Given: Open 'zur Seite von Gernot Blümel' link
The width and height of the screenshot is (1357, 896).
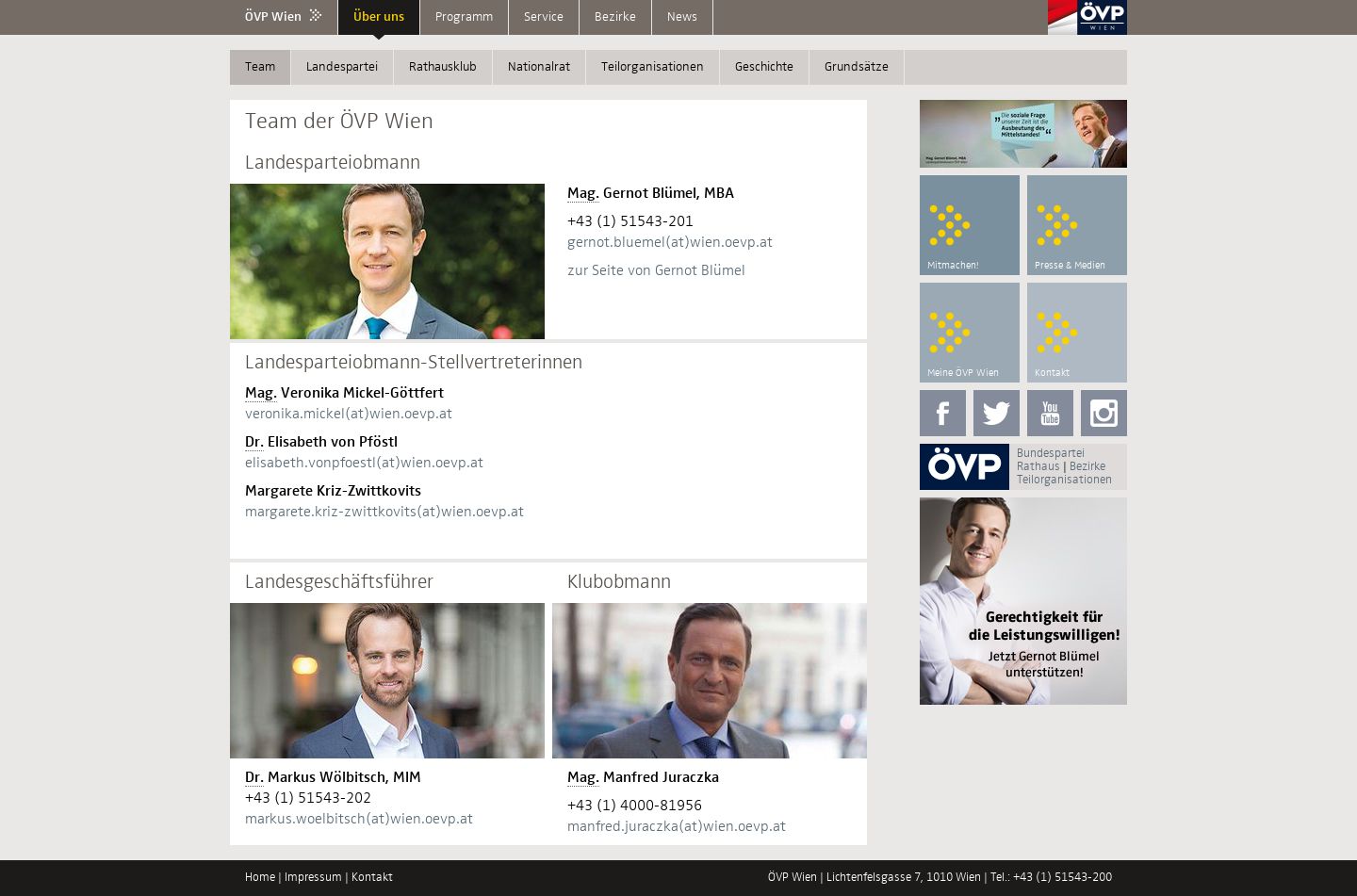Looking at the screenshot, I should click(x=656, y=270).
